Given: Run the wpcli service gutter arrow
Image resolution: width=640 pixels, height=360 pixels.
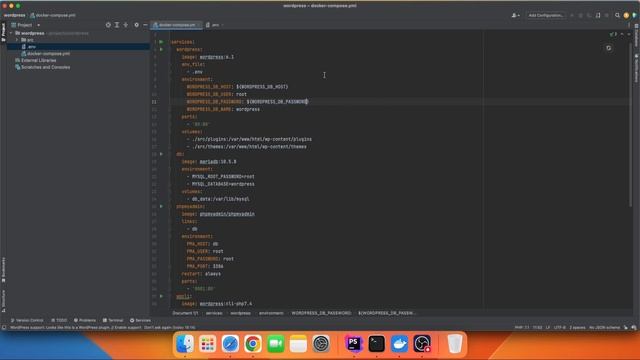Looking at the screenshot, I should (x=161, y=296).
